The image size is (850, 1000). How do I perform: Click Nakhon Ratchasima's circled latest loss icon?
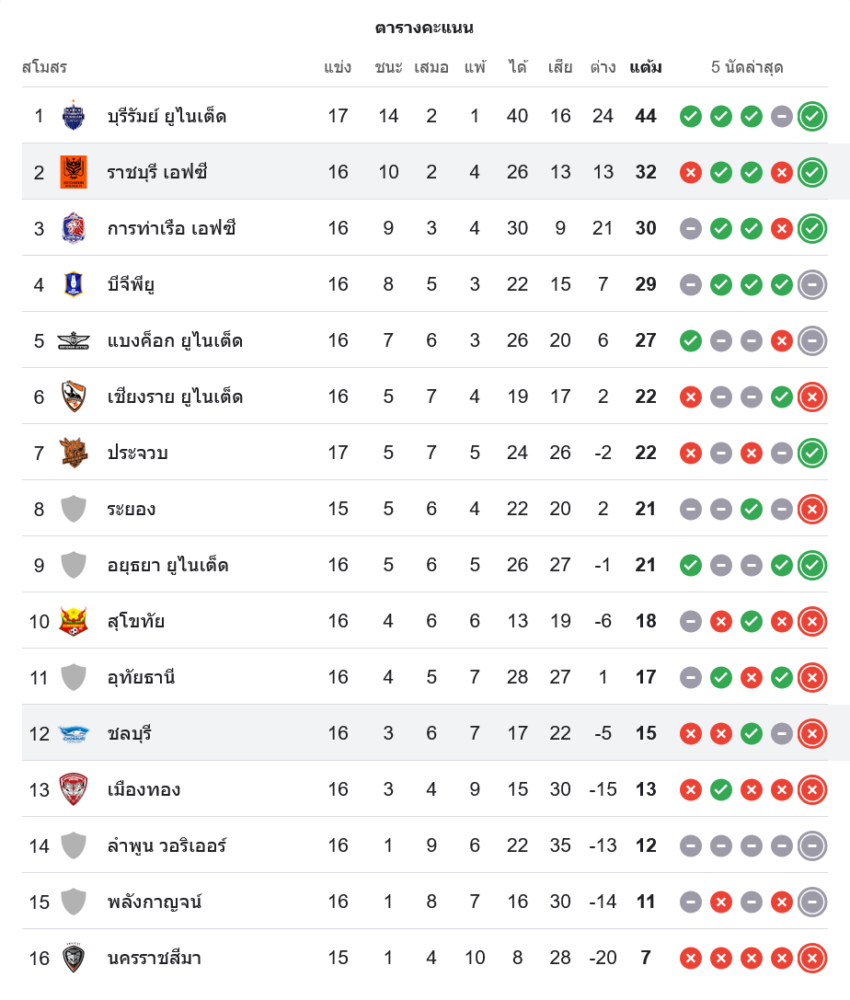(812, 958)
